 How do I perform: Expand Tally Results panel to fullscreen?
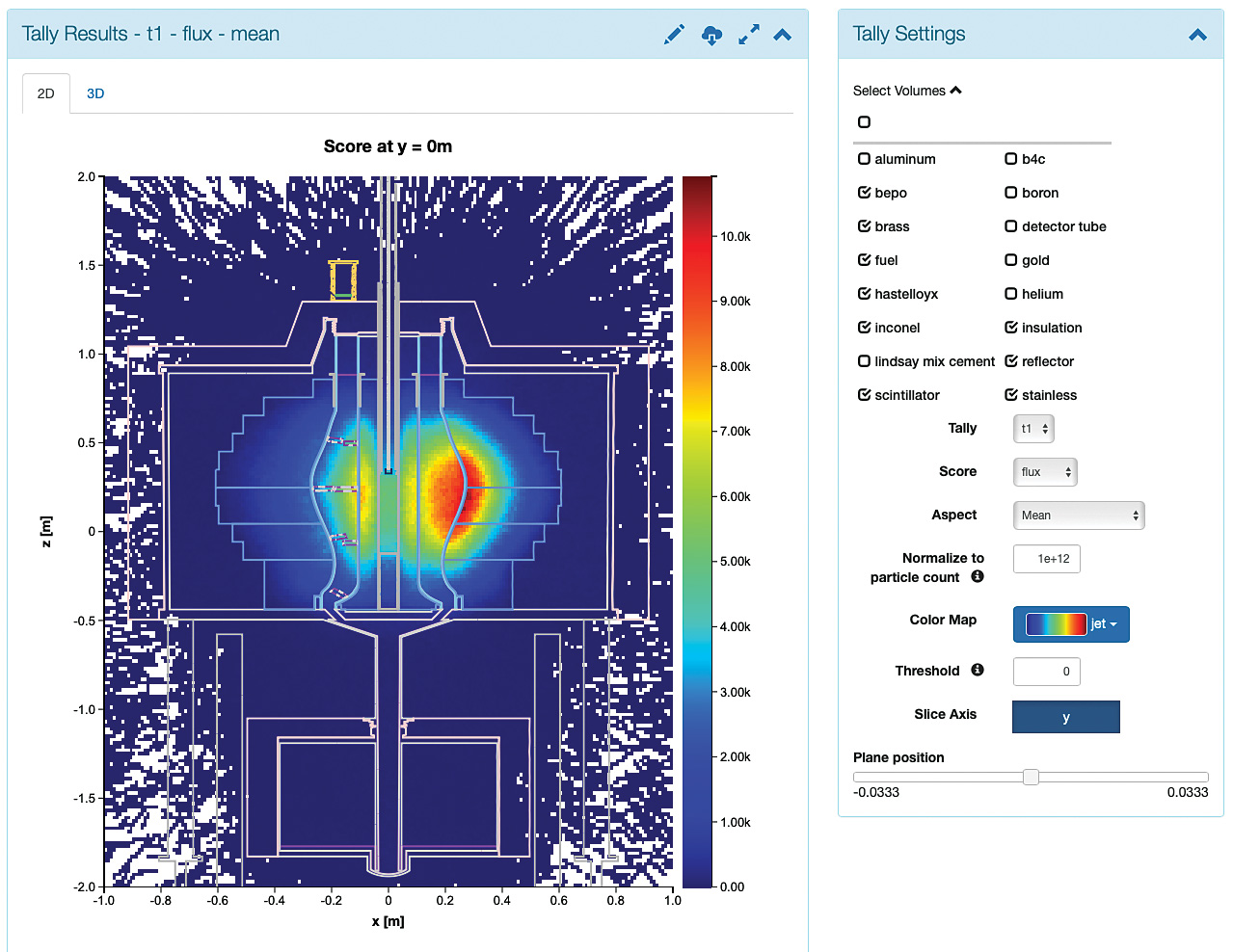pos(748,35)
